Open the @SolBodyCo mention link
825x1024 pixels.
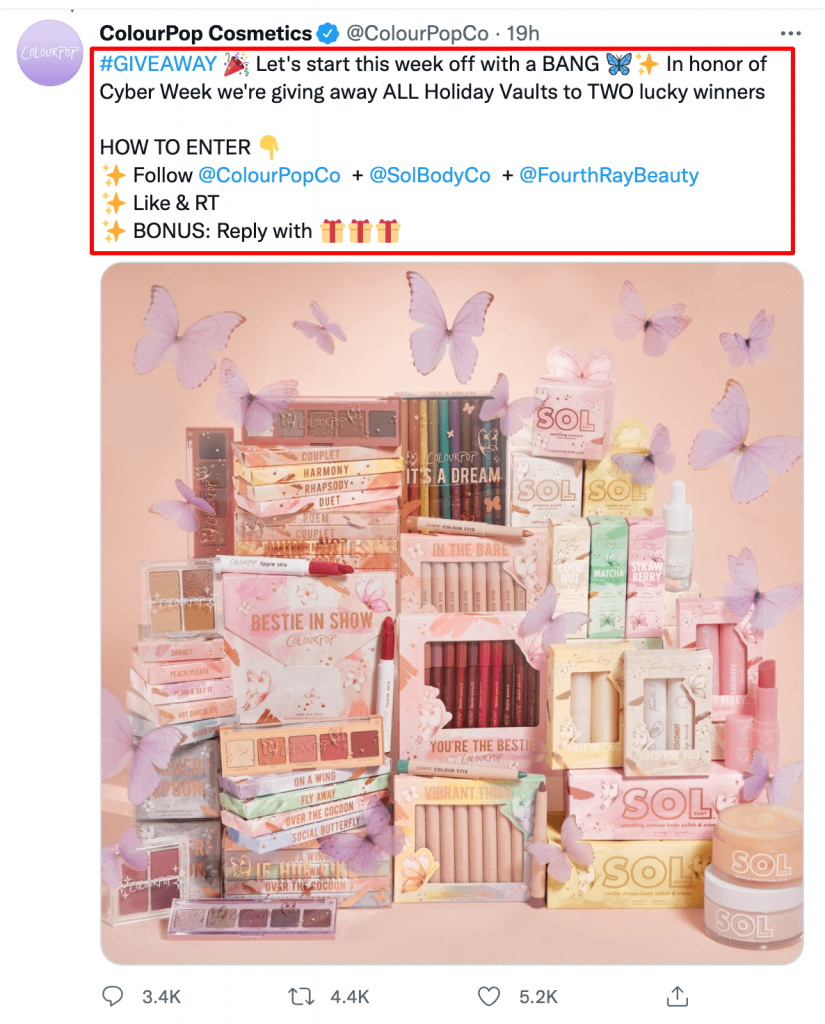(x=430, y=175)
